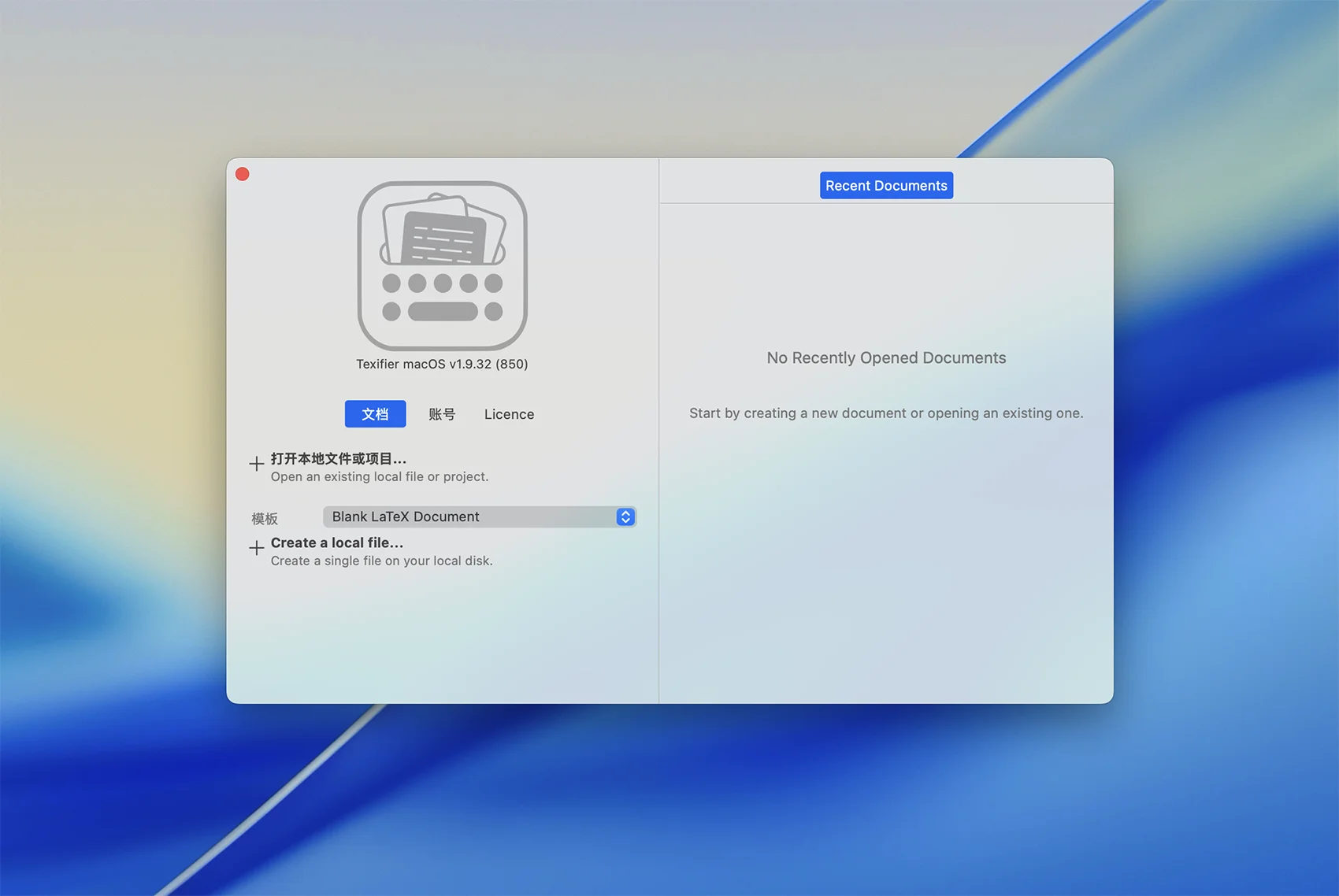The height and width of the screenshot is (896, 1339).
Task: Click the blue up-down arrows on template selector
Action: 625,516
